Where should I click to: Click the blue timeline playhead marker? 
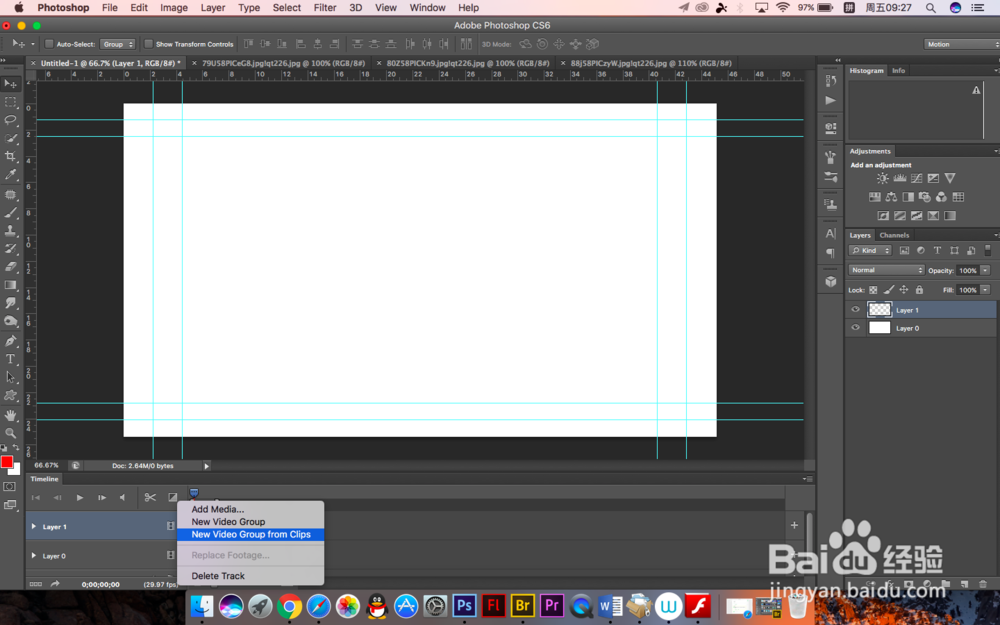click(x=194, y=493)
